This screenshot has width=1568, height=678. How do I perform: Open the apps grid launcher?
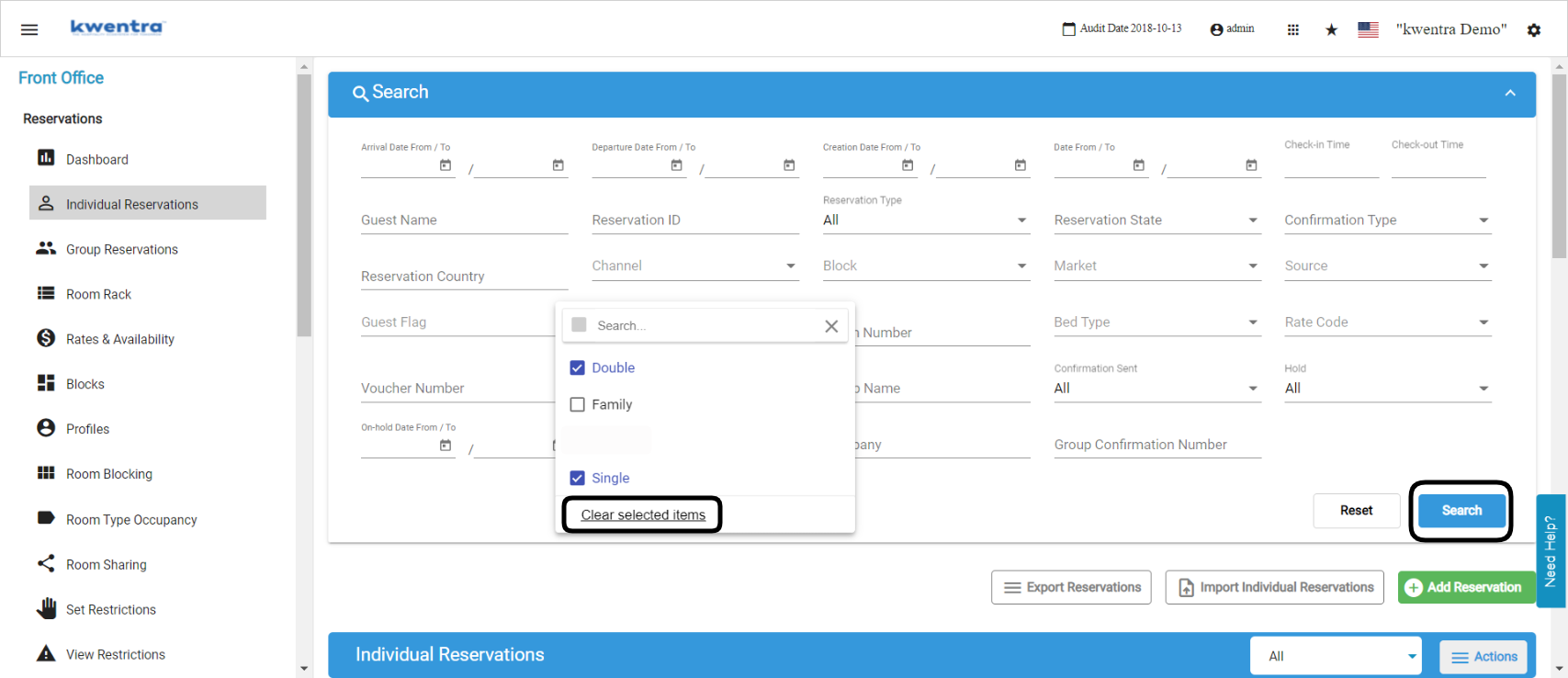1293,29
